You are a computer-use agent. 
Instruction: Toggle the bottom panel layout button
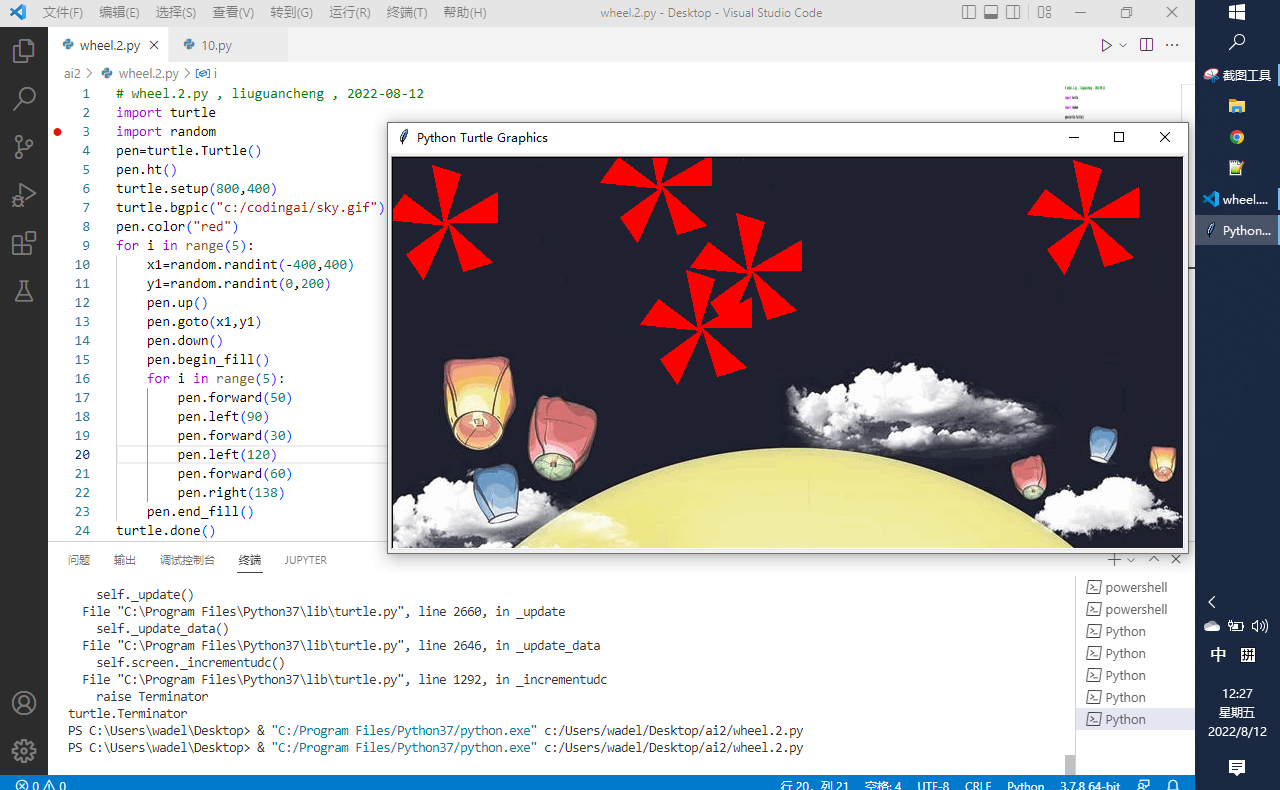[991, 13]
